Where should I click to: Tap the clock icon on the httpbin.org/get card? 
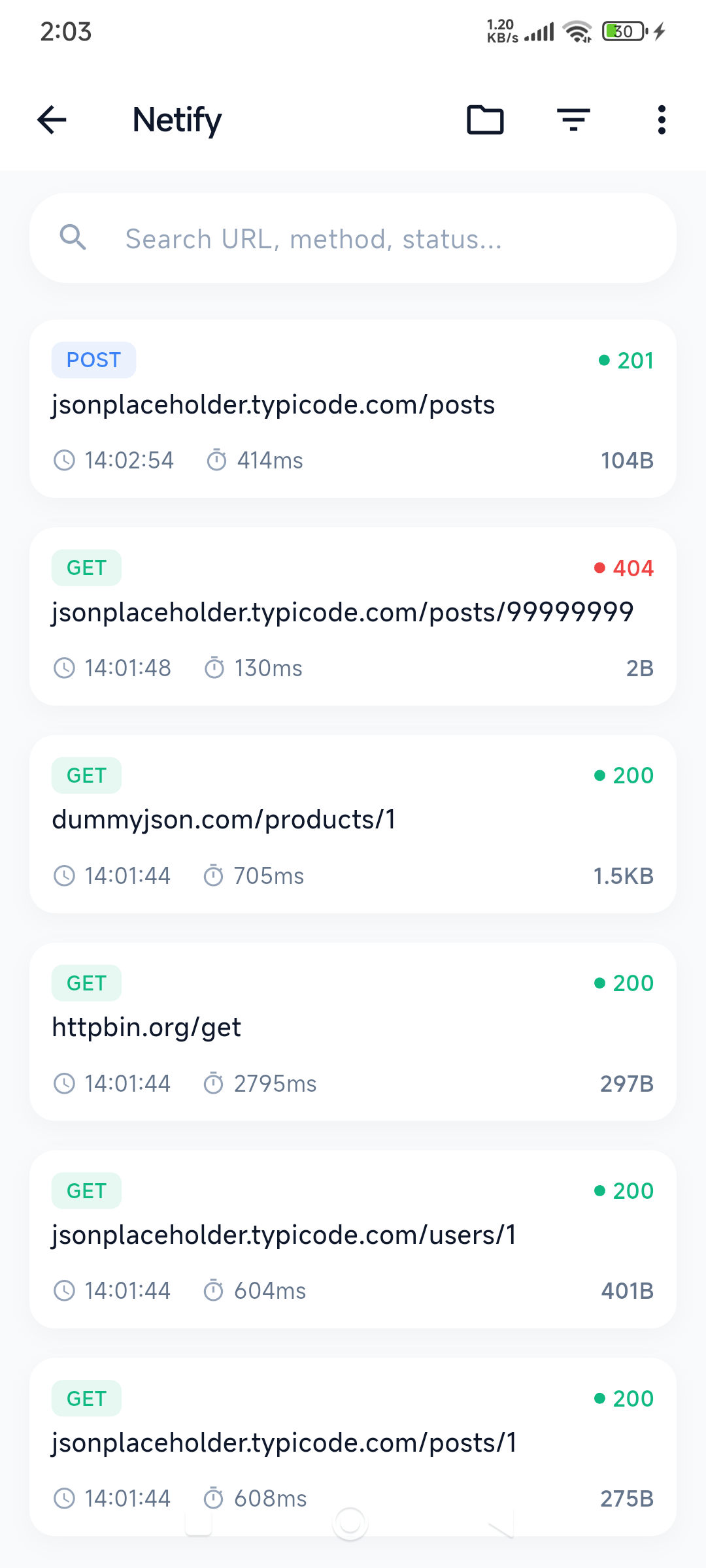pyautogui.click(x=65, y=1083)
